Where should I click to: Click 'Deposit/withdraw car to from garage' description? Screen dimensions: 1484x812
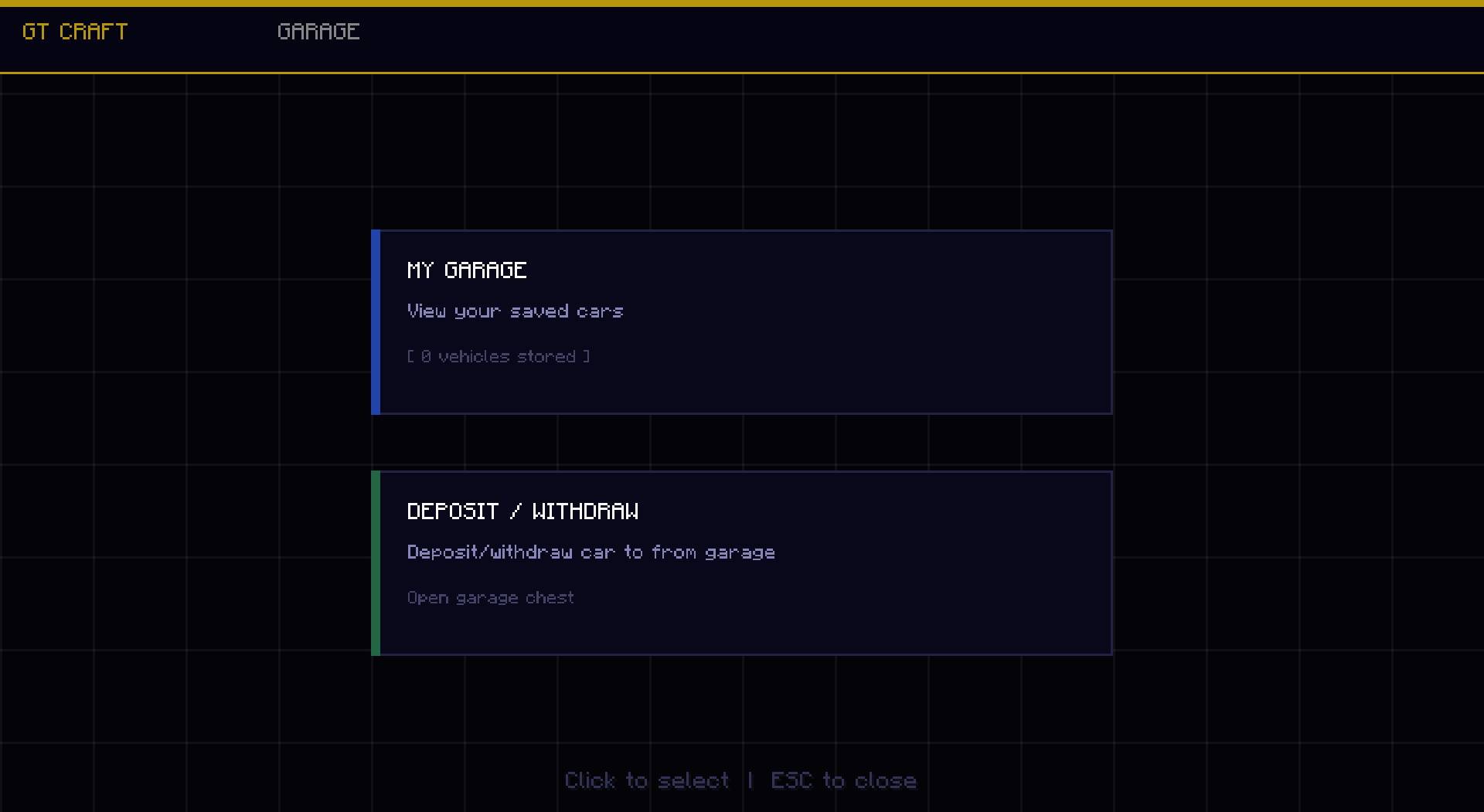(591, 552)
